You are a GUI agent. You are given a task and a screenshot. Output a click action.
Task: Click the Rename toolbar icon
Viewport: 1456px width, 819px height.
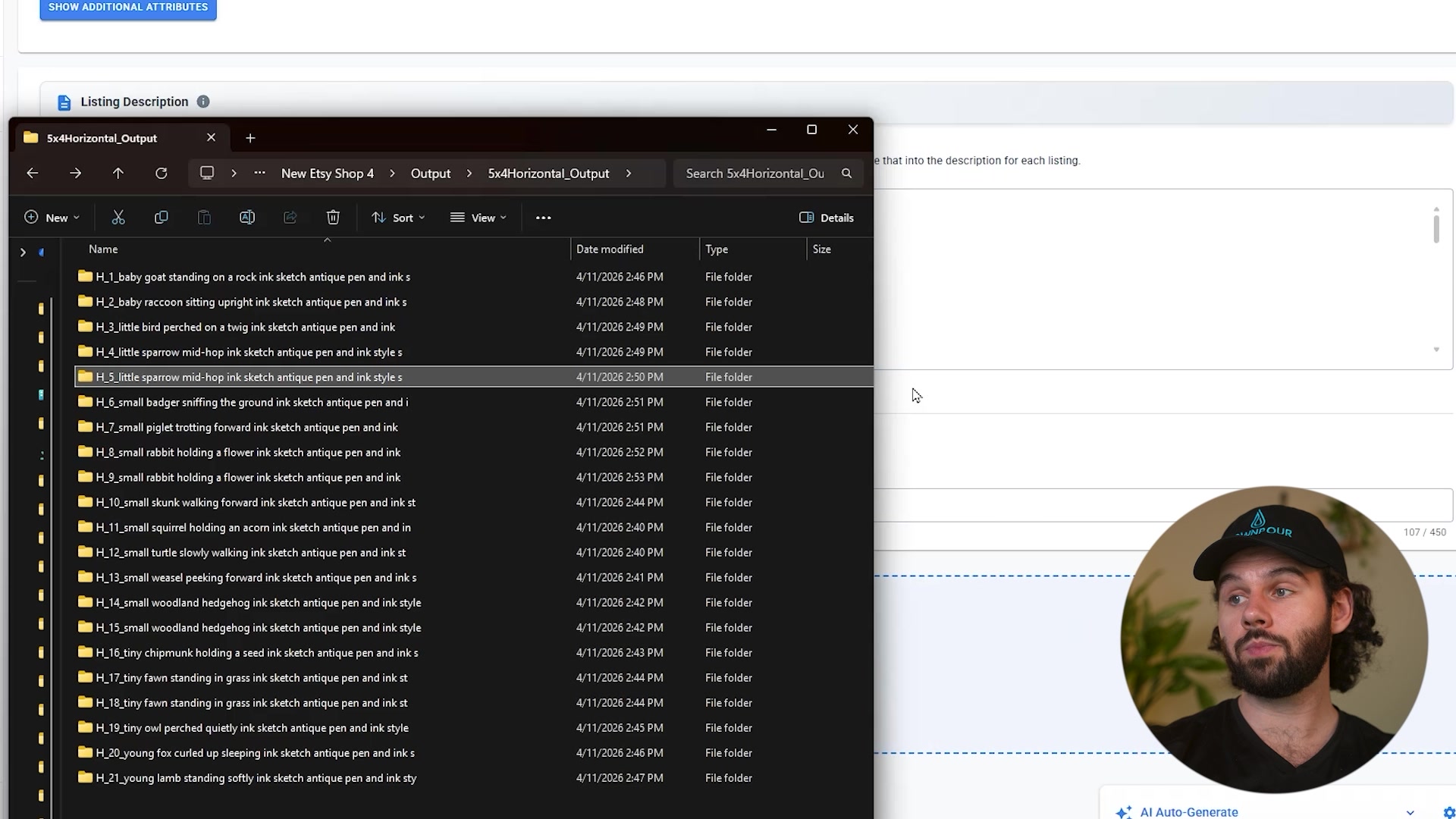(247, 218)
